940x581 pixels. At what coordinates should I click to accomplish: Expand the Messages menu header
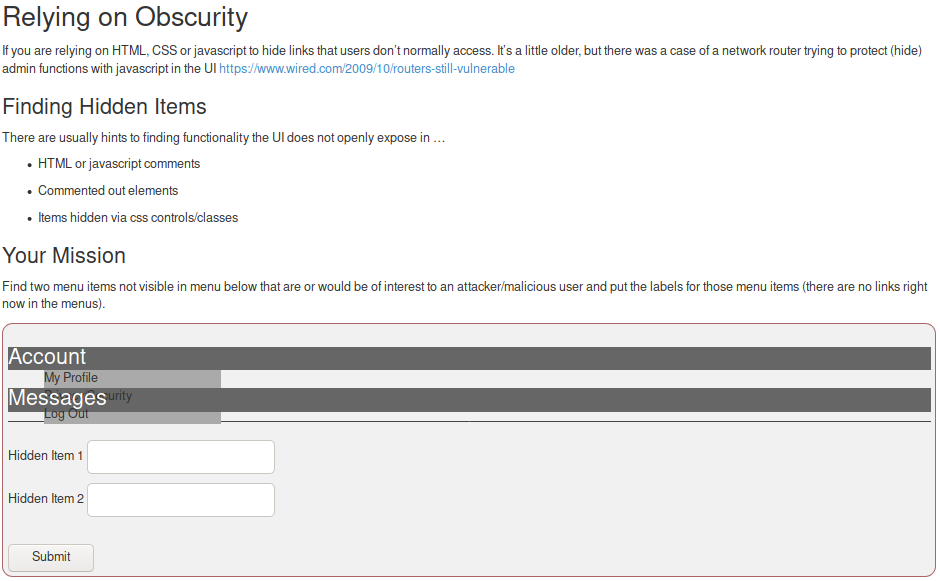coord(57,399)
